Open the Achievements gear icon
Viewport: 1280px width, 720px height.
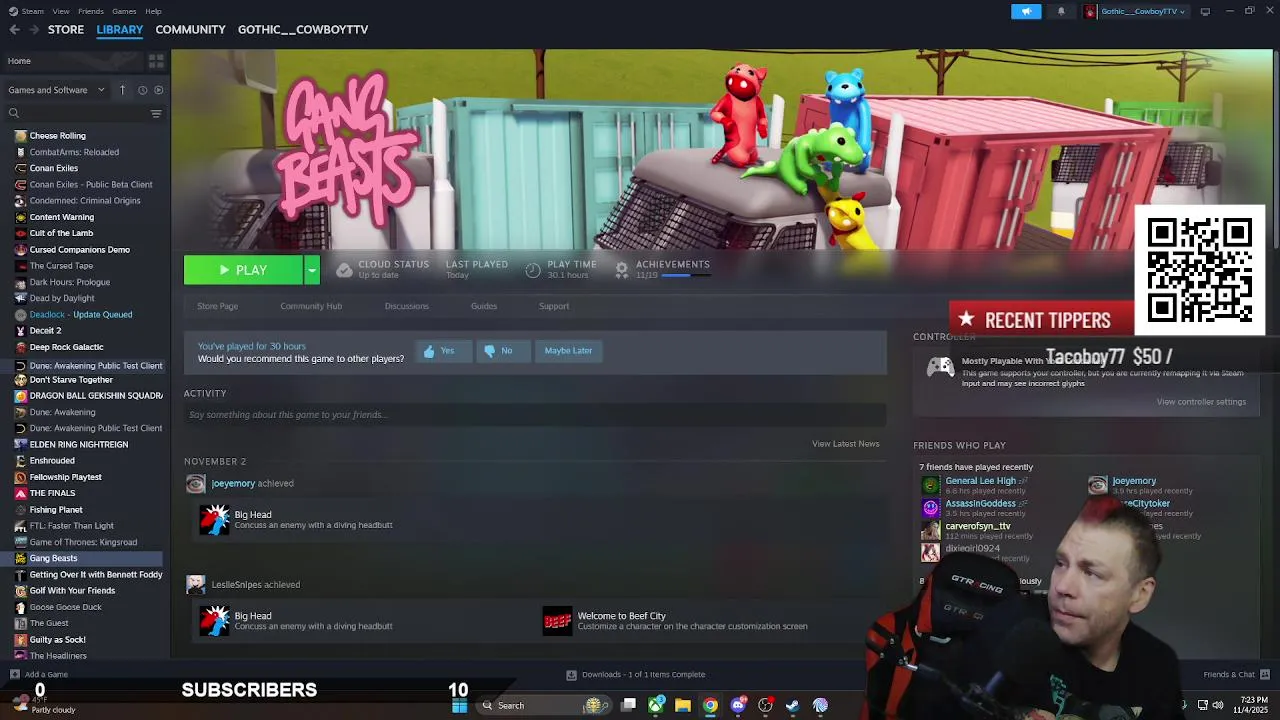[x=622, y=269]
